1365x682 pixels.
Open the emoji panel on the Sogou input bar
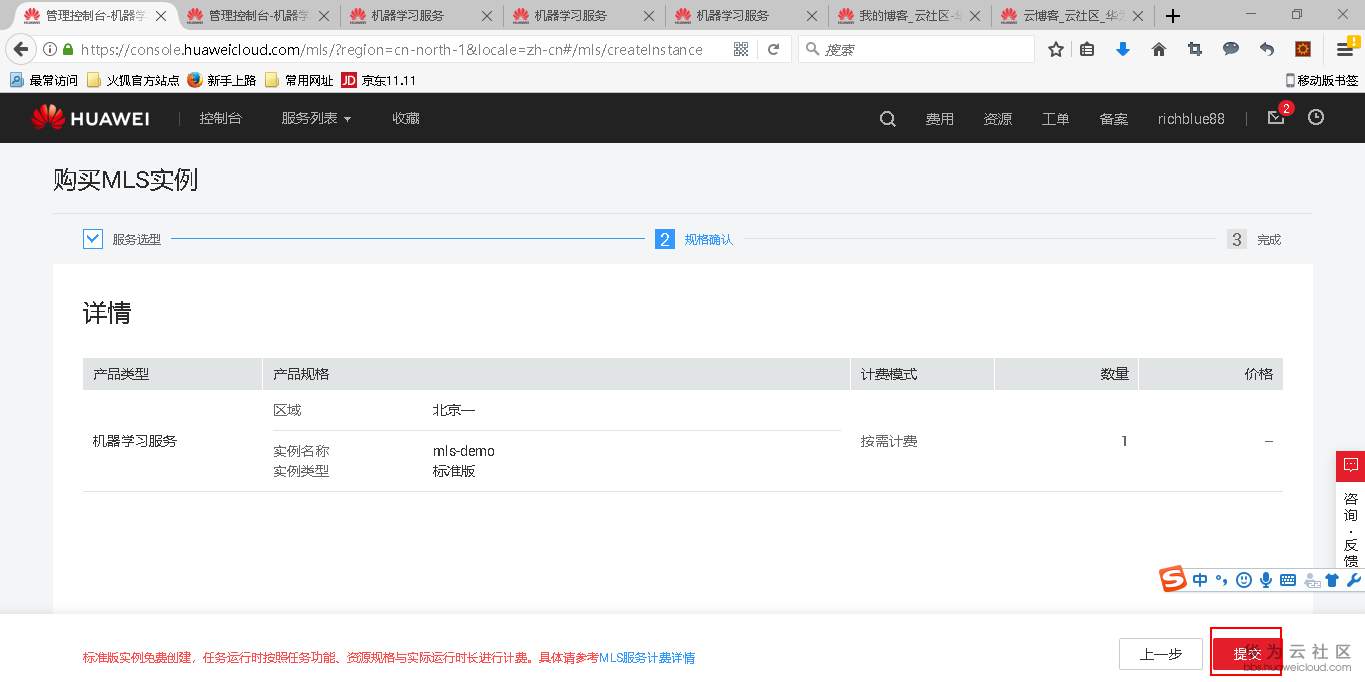tap(1243, 580)
